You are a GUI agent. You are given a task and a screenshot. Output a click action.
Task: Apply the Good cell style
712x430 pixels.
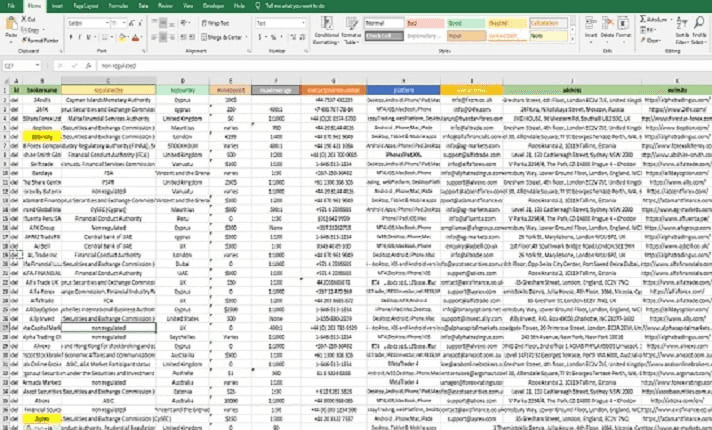point(465,21)
